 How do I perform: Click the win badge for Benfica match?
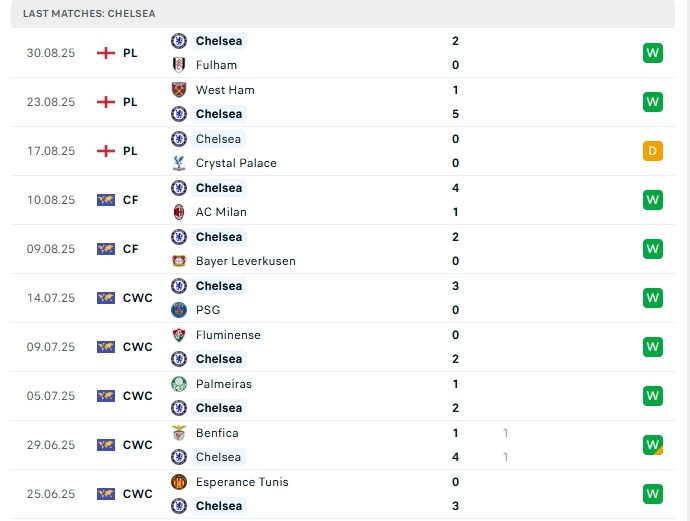[x=653, y=445]
